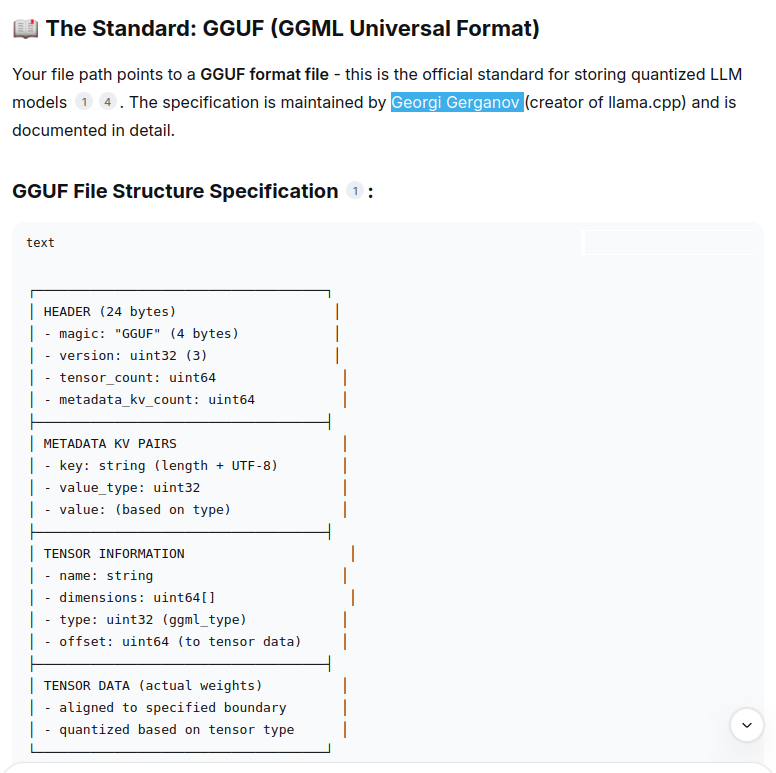Click the "offset: uint64 (to tensor data)" line
Viewport: 776px width, 773px height.
tap(180, 641)
